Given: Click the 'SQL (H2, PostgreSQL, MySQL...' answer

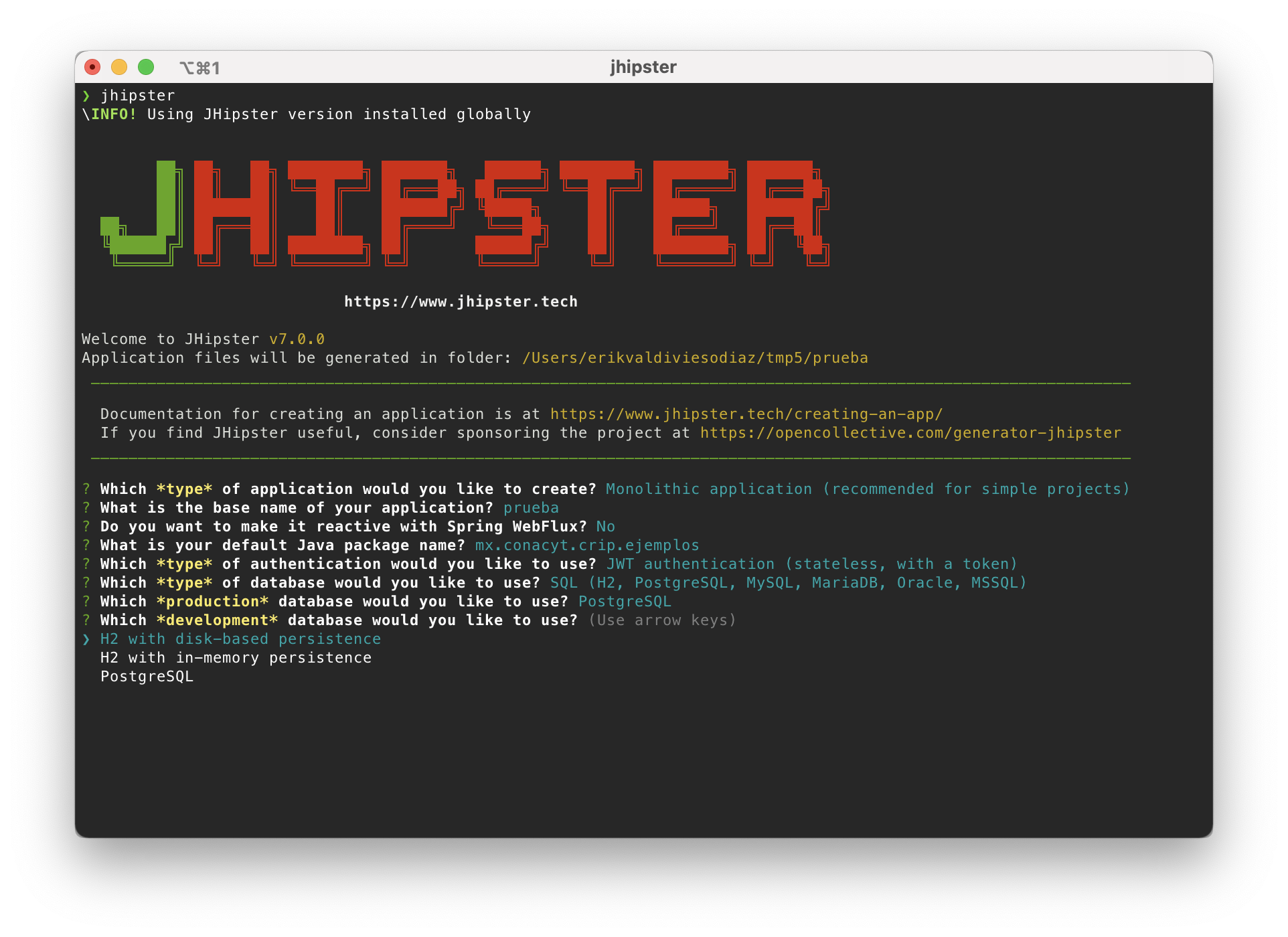Looking at the screenshot, I should (788, 583).
